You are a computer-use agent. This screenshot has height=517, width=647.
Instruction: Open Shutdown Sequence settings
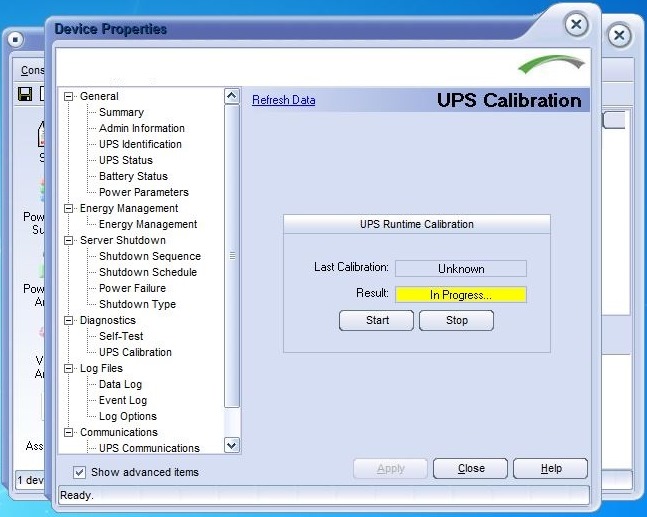point(150,256)
